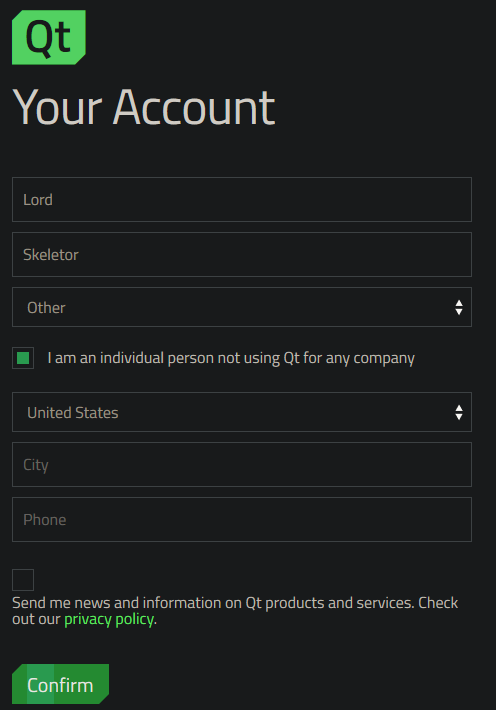The height and width of the screenshot is (710, 496).
Task: Focus the first name field containing Lord
Action: [x=242, y=200]
